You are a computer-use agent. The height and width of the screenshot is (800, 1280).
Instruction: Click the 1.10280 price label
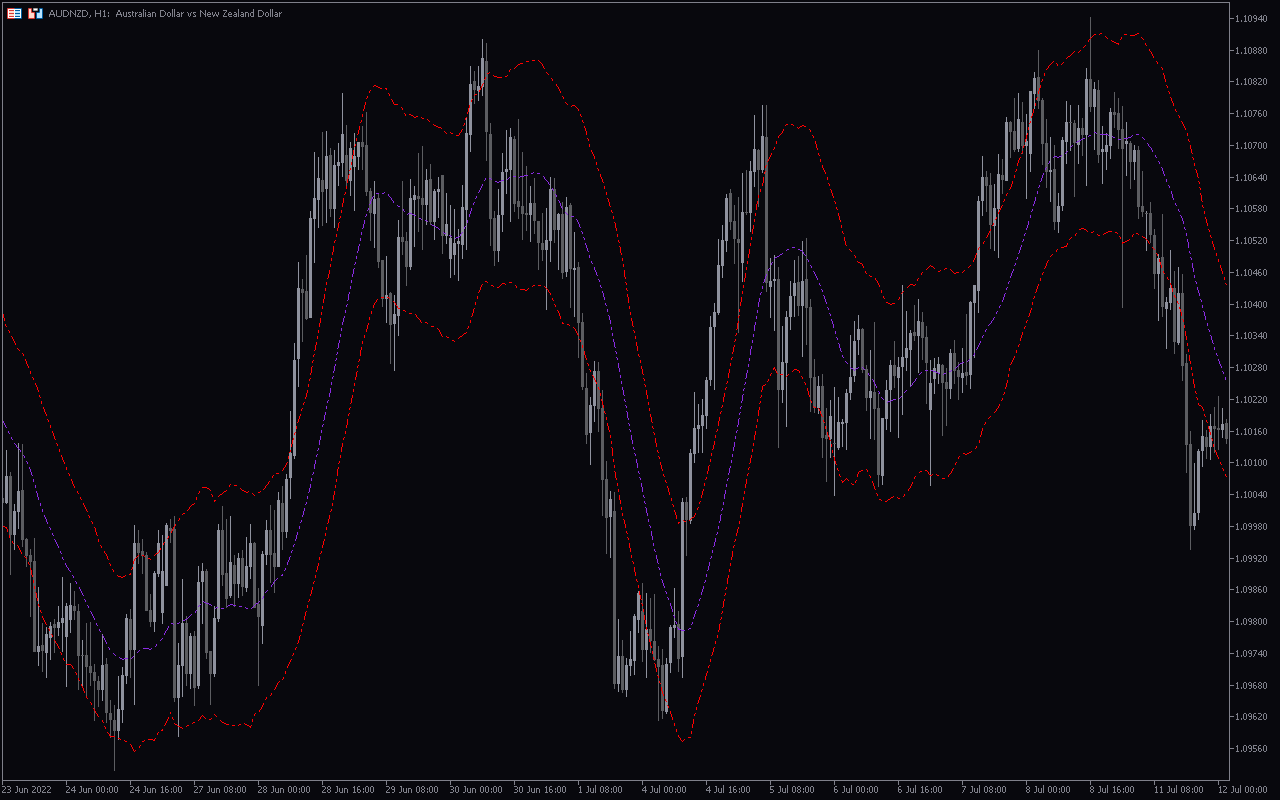(1252, 368)
